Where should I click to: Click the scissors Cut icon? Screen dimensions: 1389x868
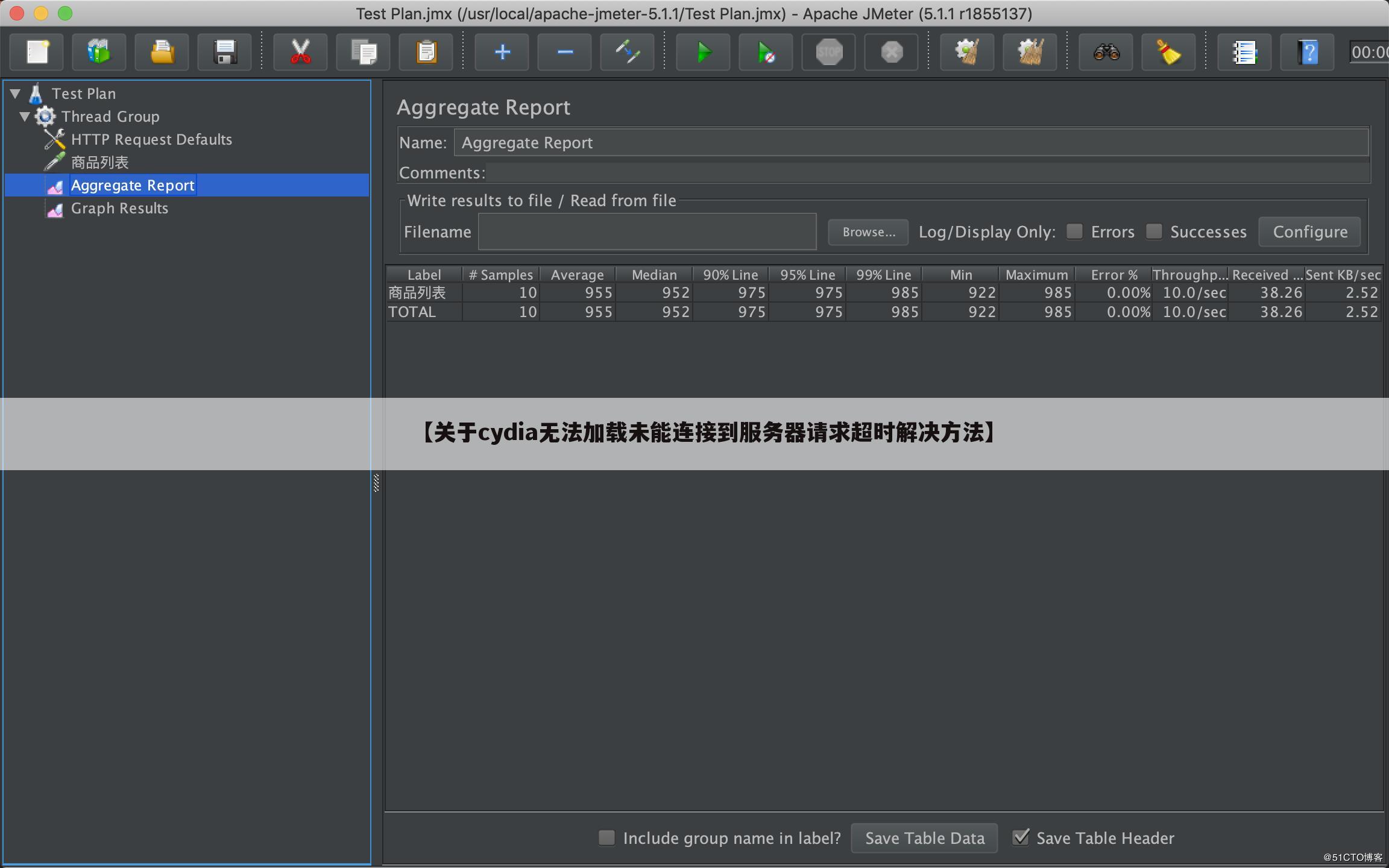(300, 52)
